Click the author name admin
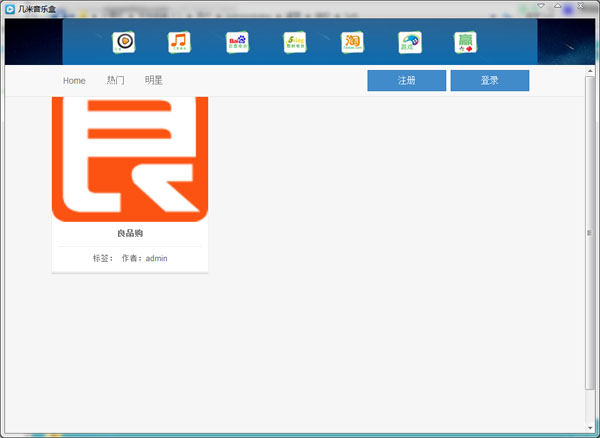This screenshot has height=438, width=600. [157, 259]
